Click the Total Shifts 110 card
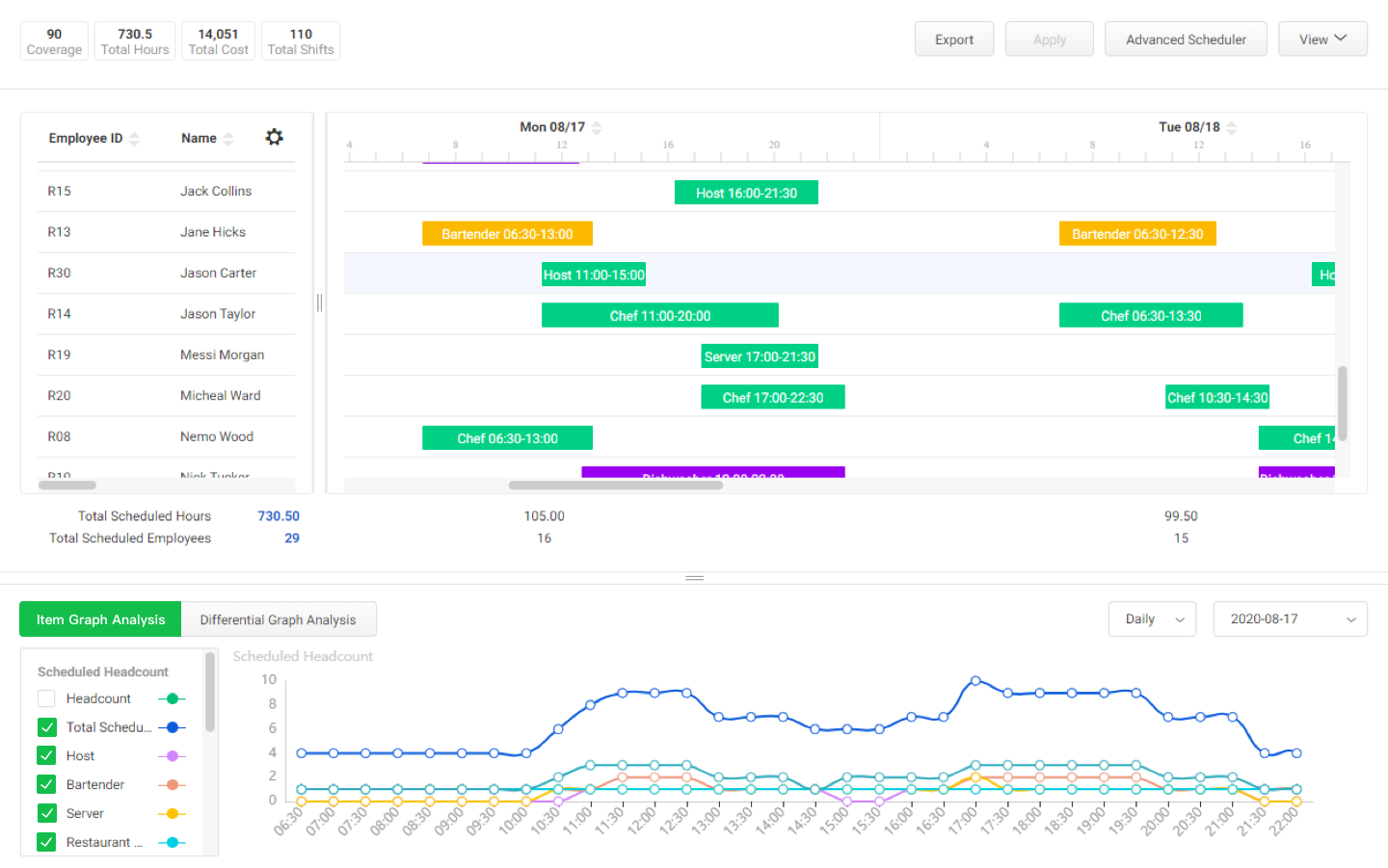The height and width of the screenshot is (868, 1388). click(x=301, y=41)
